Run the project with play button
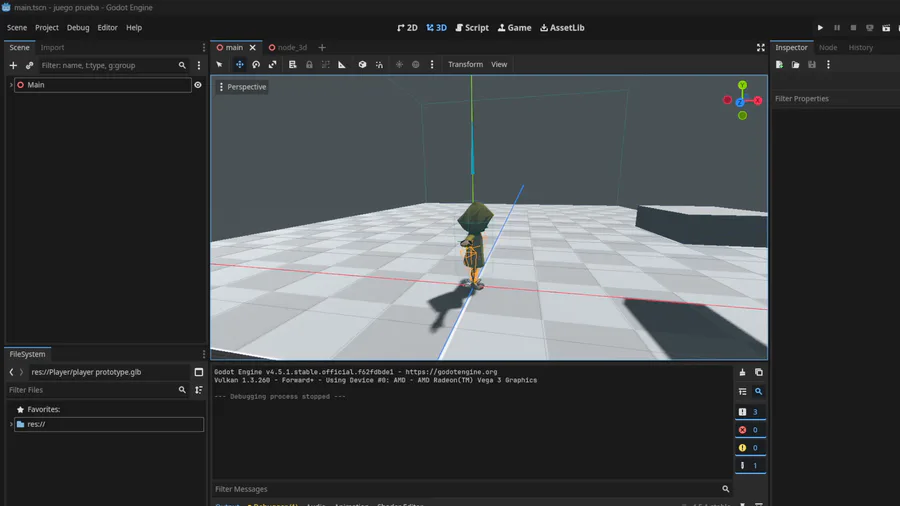900x506 pixels. pos(820,28)
